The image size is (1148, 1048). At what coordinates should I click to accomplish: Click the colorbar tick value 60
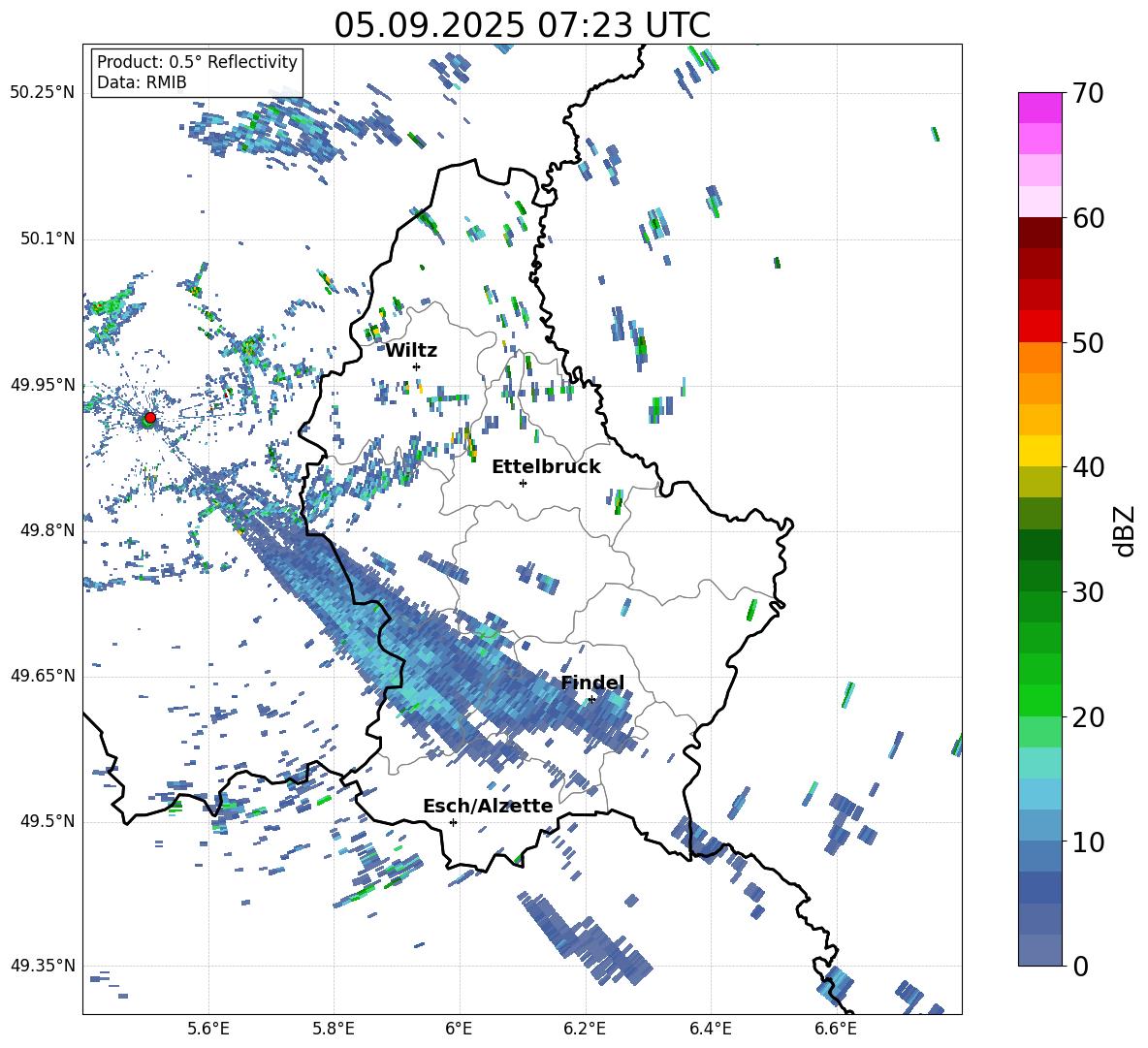point(1088,218)
